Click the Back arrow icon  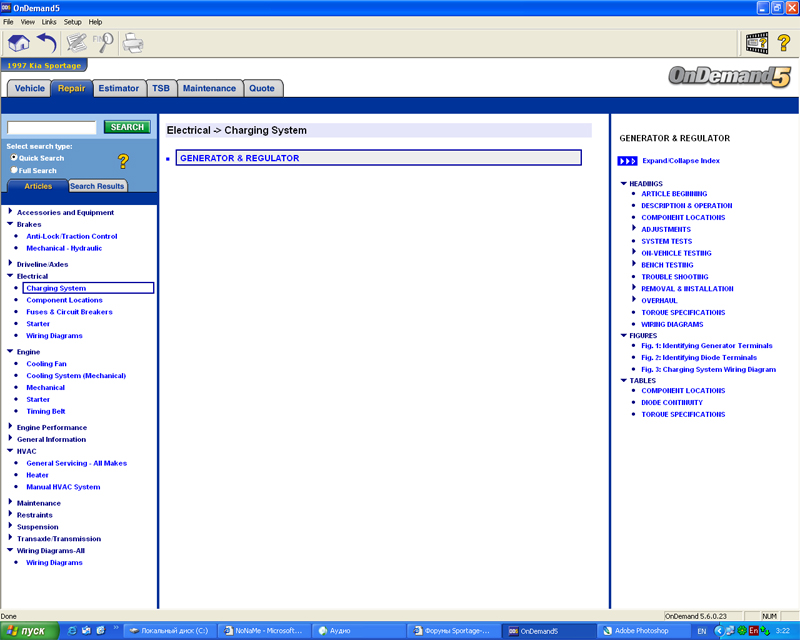pos(47,42)
